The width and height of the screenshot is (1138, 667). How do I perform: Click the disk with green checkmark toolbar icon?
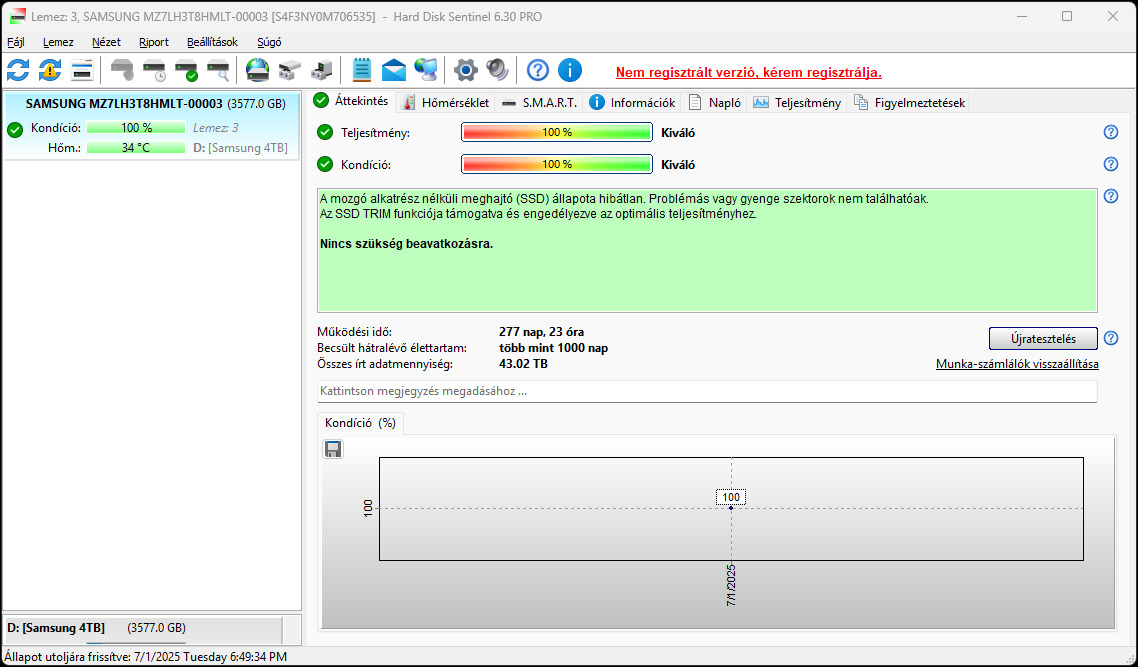187,70
